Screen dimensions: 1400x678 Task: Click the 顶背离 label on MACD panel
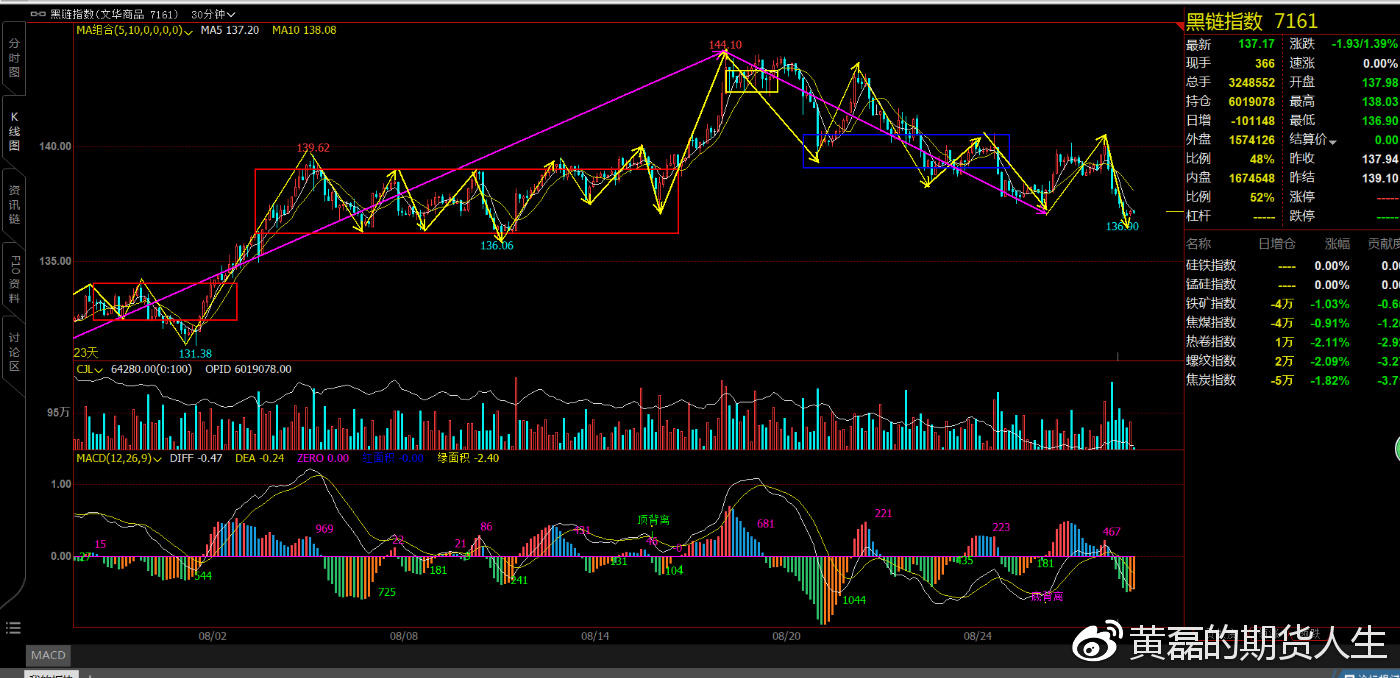[x=654, y=520]
